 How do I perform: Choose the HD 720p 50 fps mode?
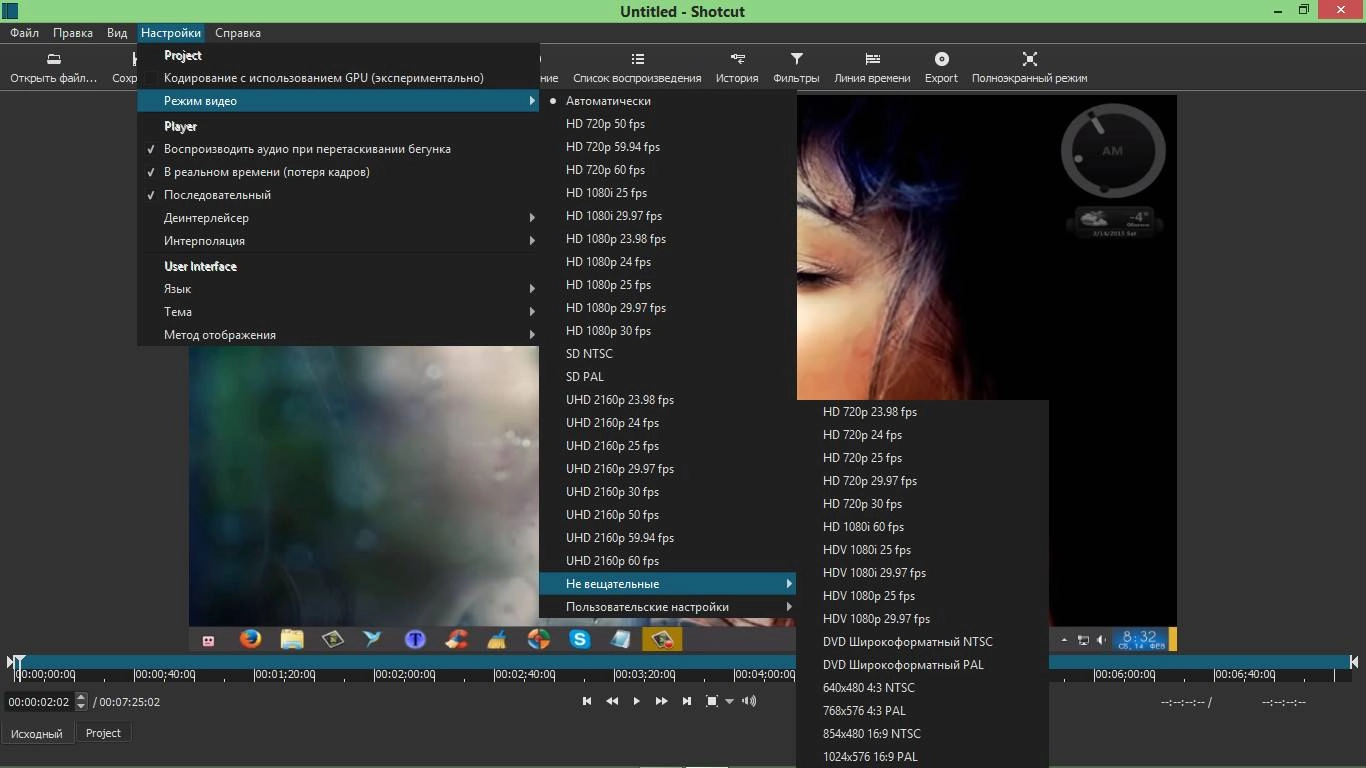pyautogui.click(x=668, y=124)
